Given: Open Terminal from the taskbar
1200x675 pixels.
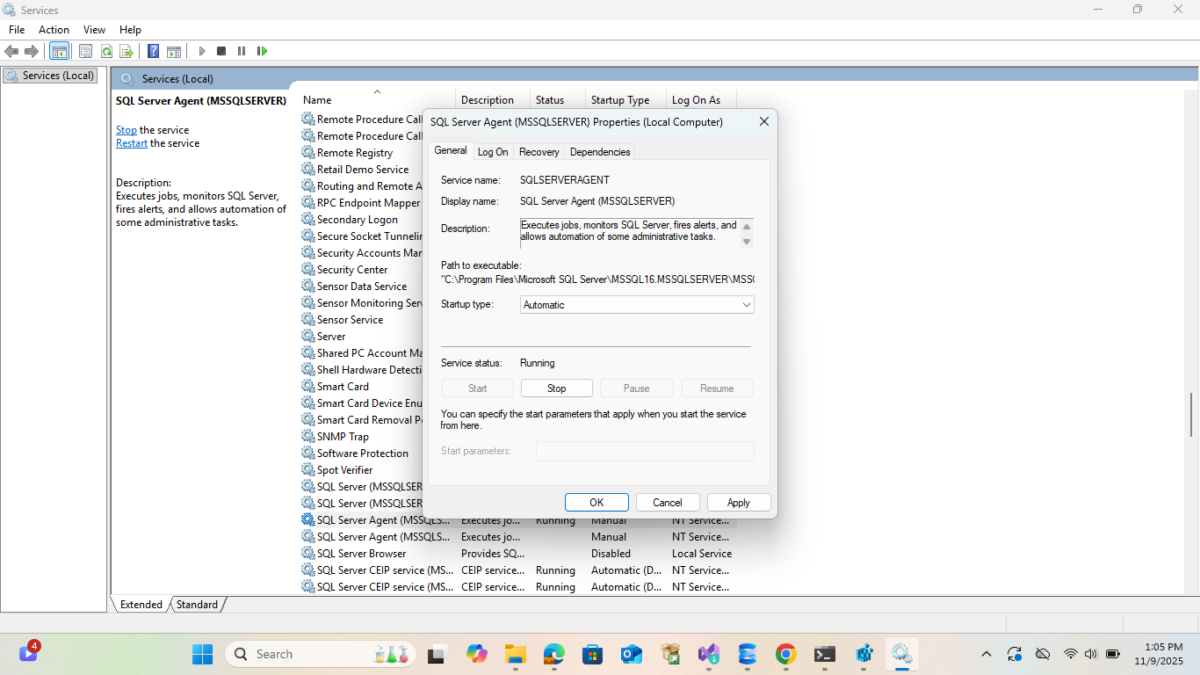Looking at the screenshot, I should [825, 654].
